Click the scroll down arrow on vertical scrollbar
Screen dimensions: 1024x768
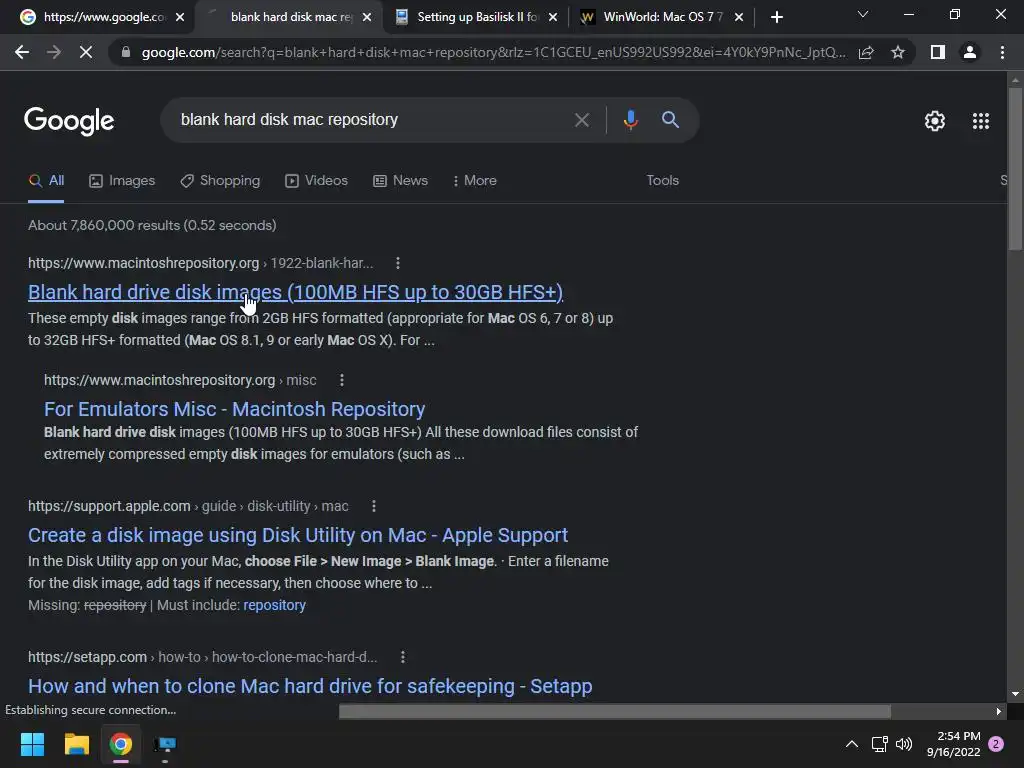1015,694
